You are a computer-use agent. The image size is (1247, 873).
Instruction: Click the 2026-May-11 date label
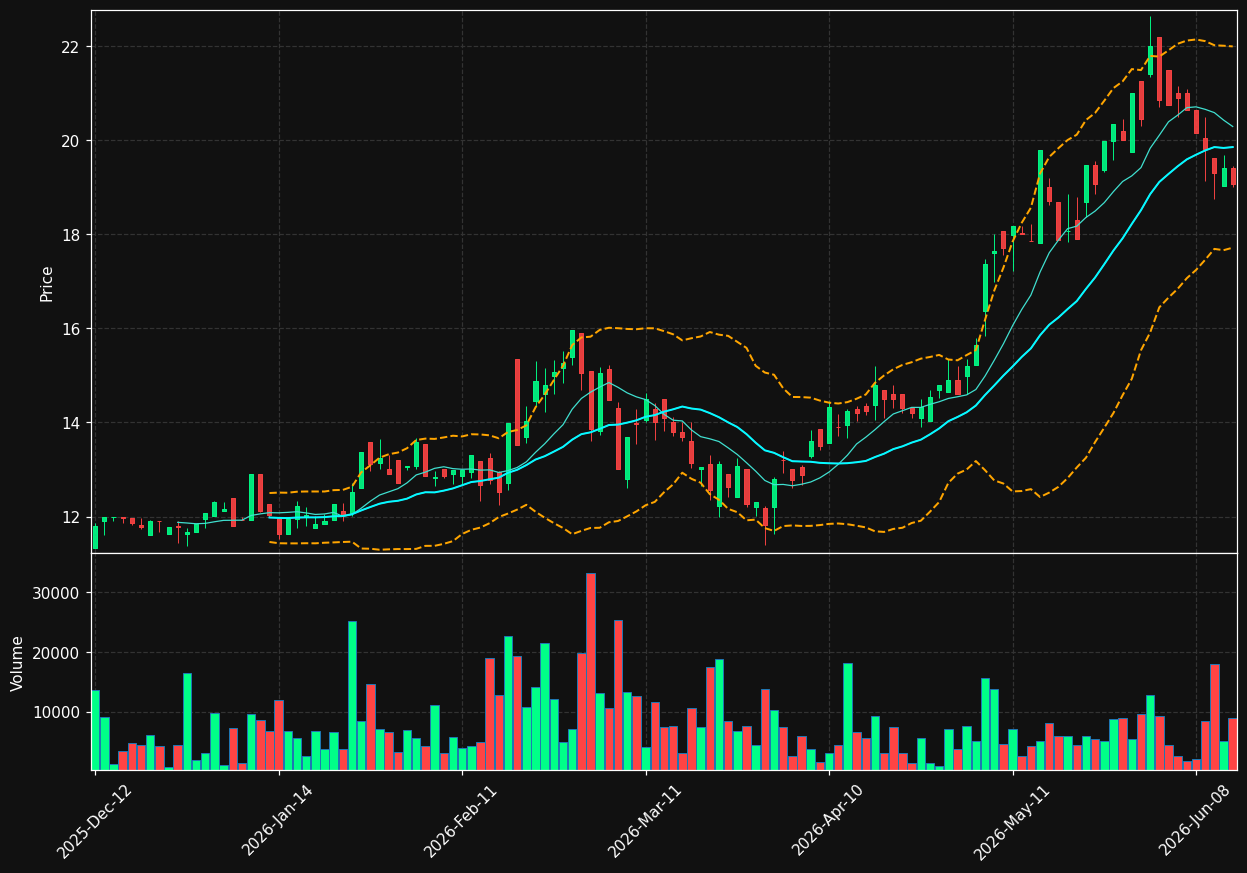(x=1012, y=820)
